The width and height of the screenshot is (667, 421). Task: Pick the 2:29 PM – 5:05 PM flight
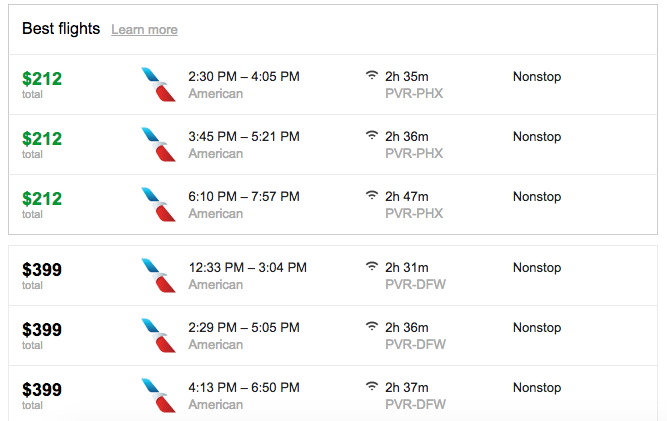tap(333, 336)
